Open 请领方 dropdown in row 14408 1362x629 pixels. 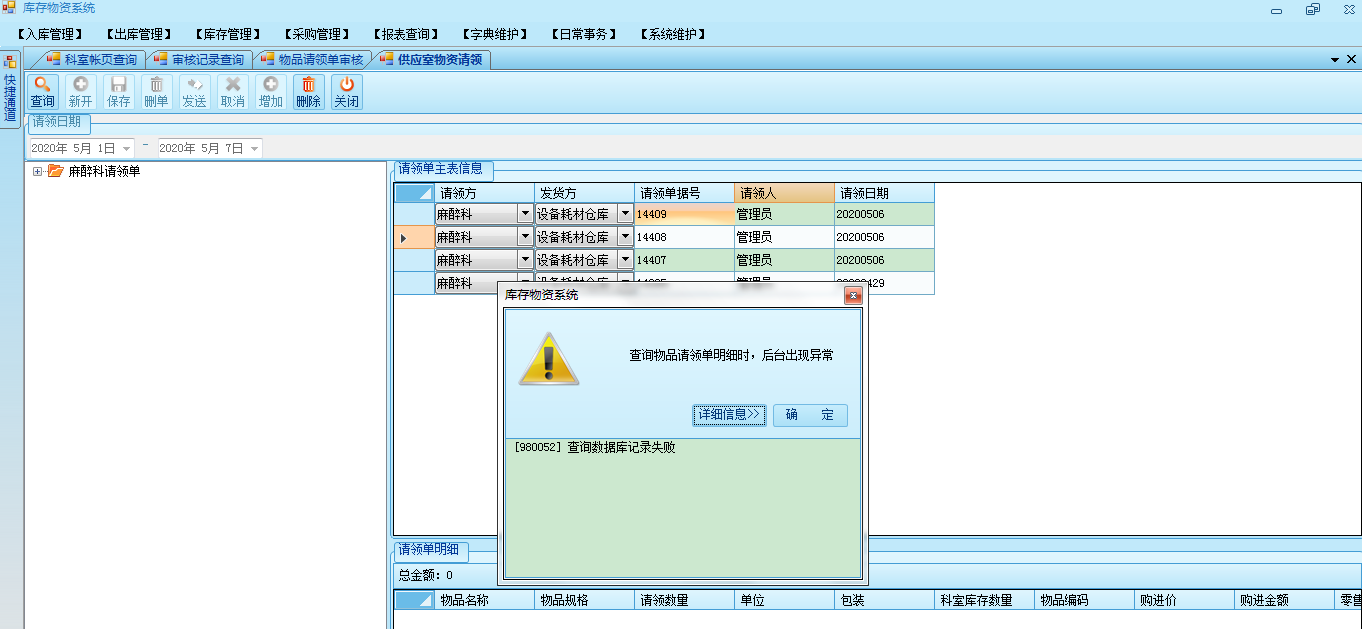click(524, 237)
